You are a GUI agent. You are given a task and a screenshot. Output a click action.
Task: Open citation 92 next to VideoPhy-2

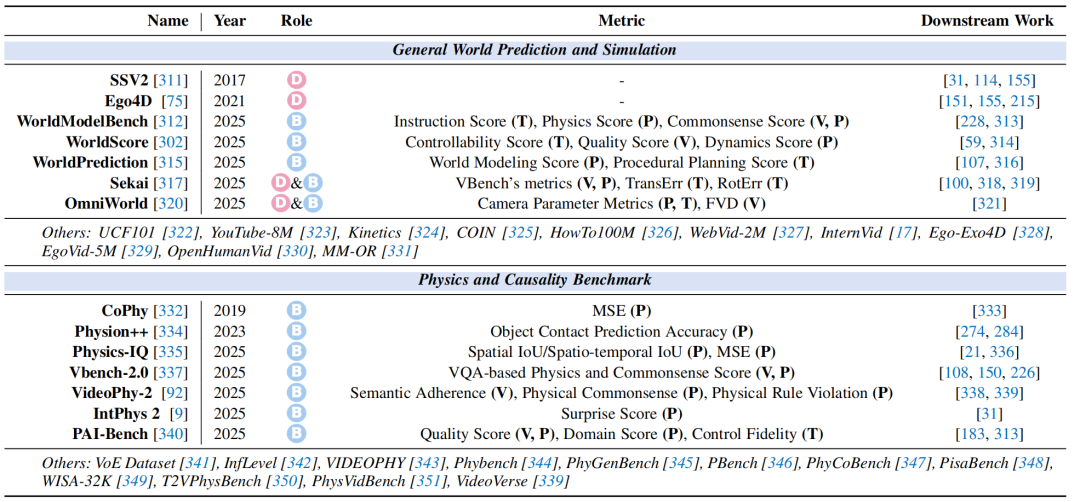(x=176, y=393)
